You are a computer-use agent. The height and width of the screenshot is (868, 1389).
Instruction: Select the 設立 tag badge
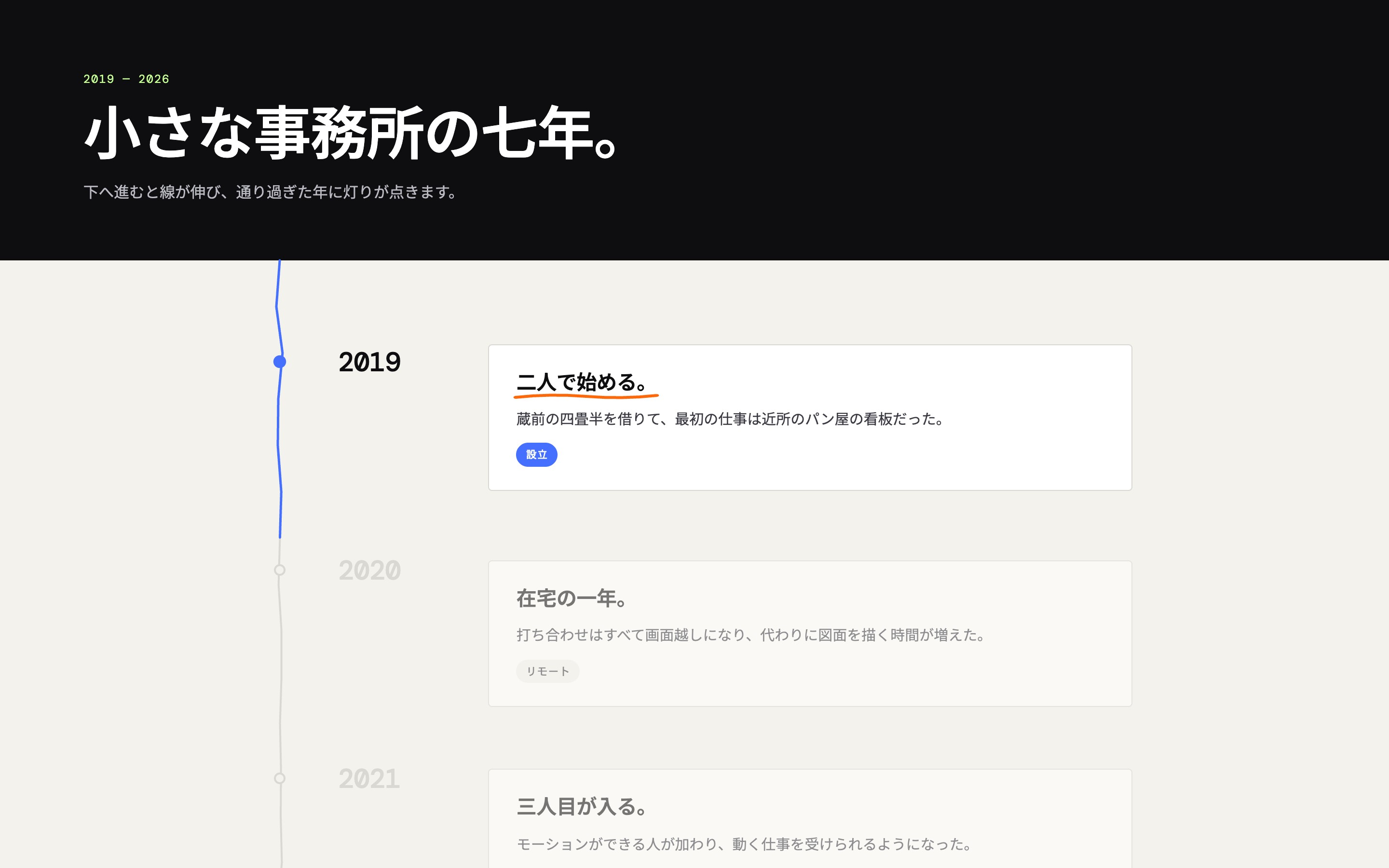click(537, 455)
